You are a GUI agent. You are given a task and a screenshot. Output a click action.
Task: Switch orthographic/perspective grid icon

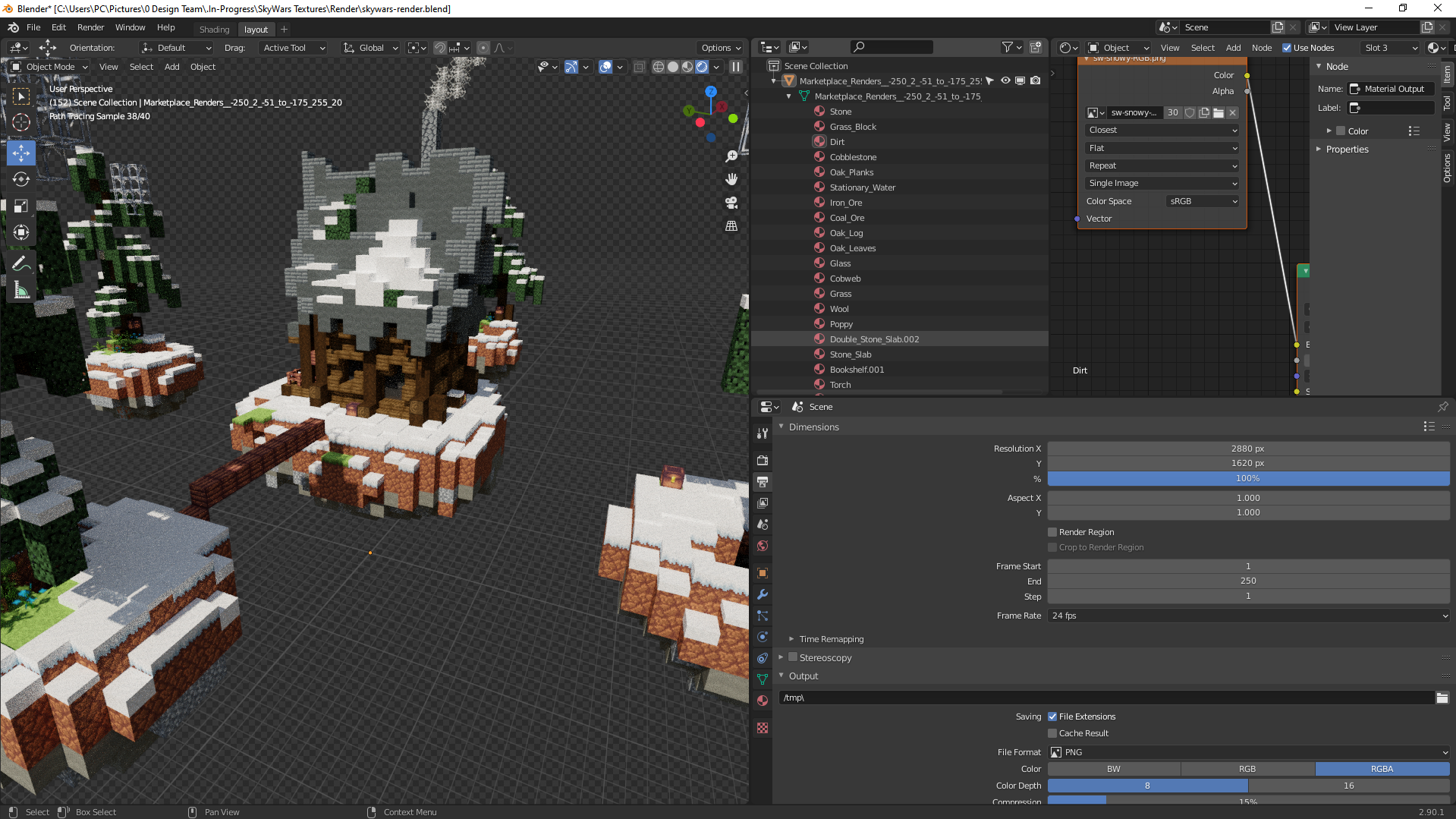click(x=731, y=226)
